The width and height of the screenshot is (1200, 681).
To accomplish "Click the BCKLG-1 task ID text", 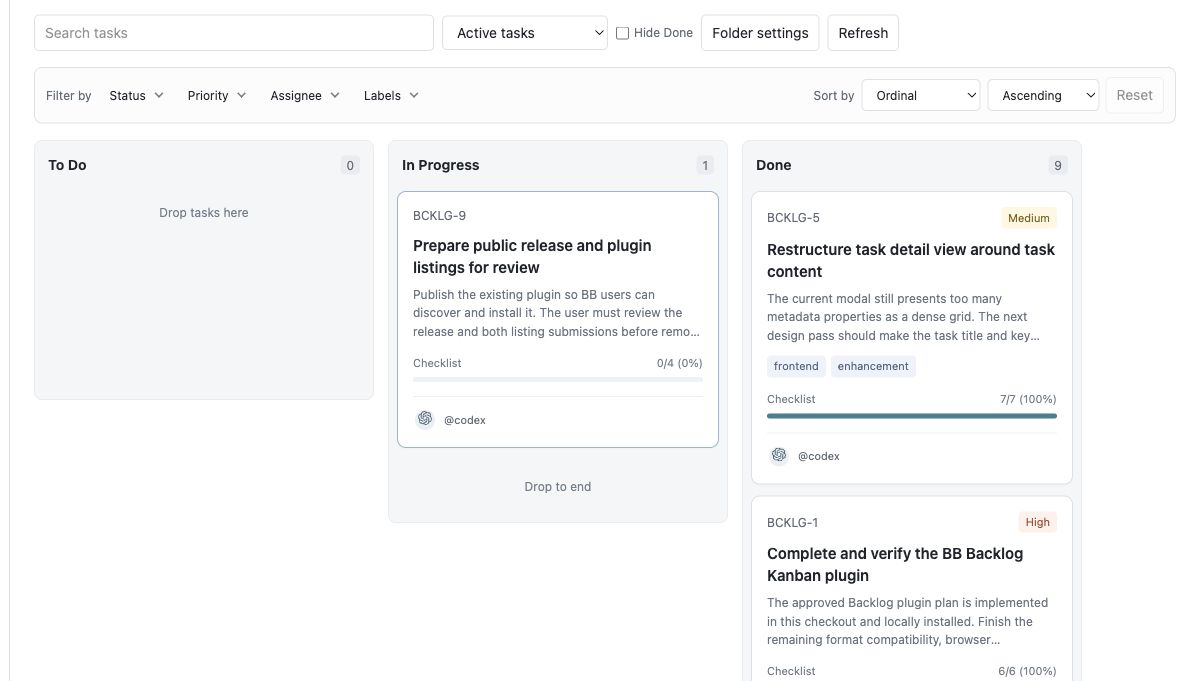I will pos(792,522).
